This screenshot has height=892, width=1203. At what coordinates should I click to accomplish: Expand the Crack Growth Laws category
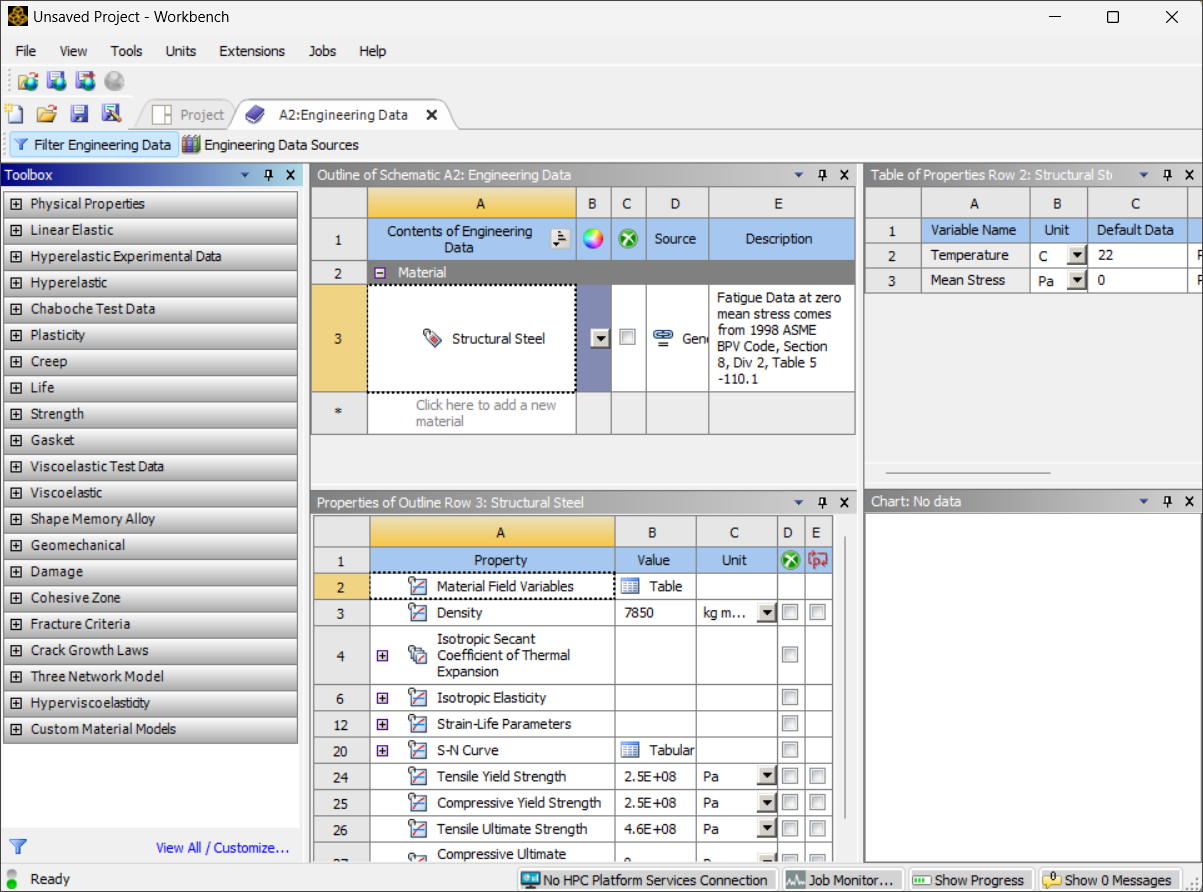16,650
